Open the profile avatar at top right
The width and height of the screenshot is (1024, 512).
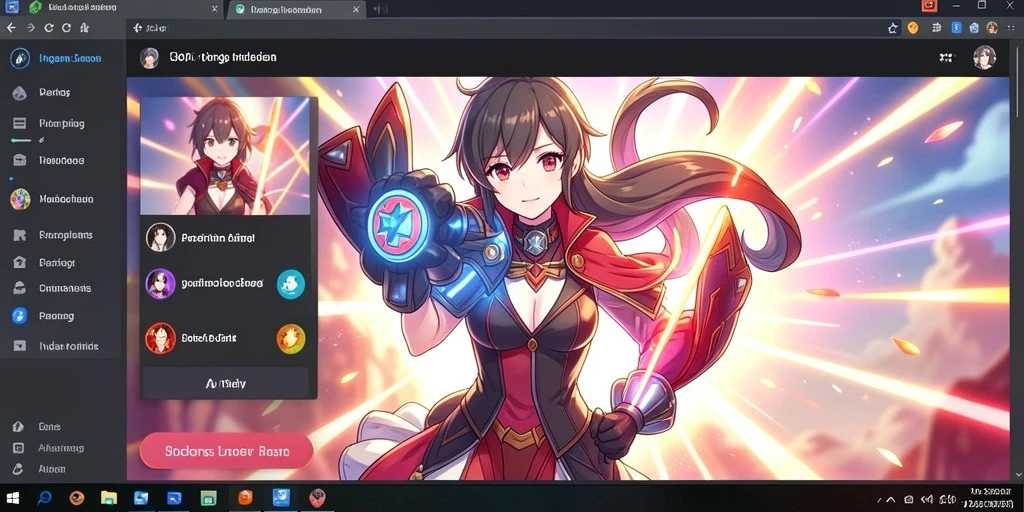[x=984, y=57]
